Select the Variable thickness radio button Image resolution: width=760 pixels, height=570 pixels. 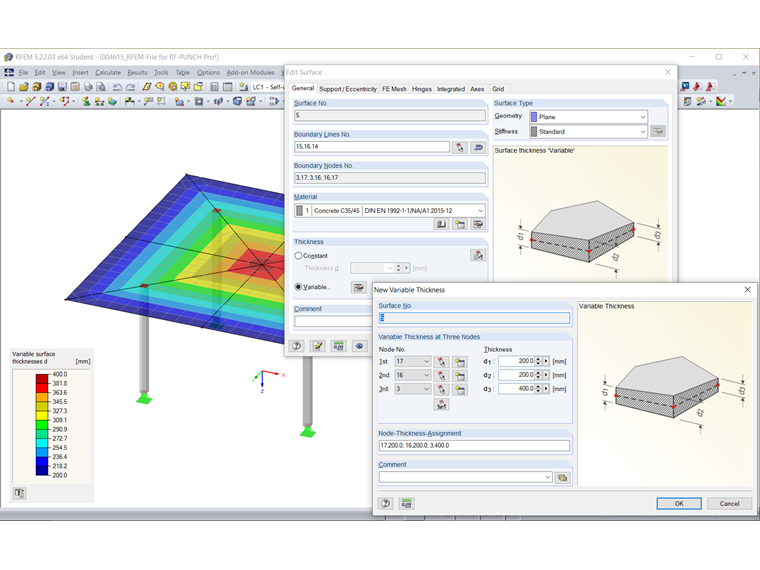[298, 287]
